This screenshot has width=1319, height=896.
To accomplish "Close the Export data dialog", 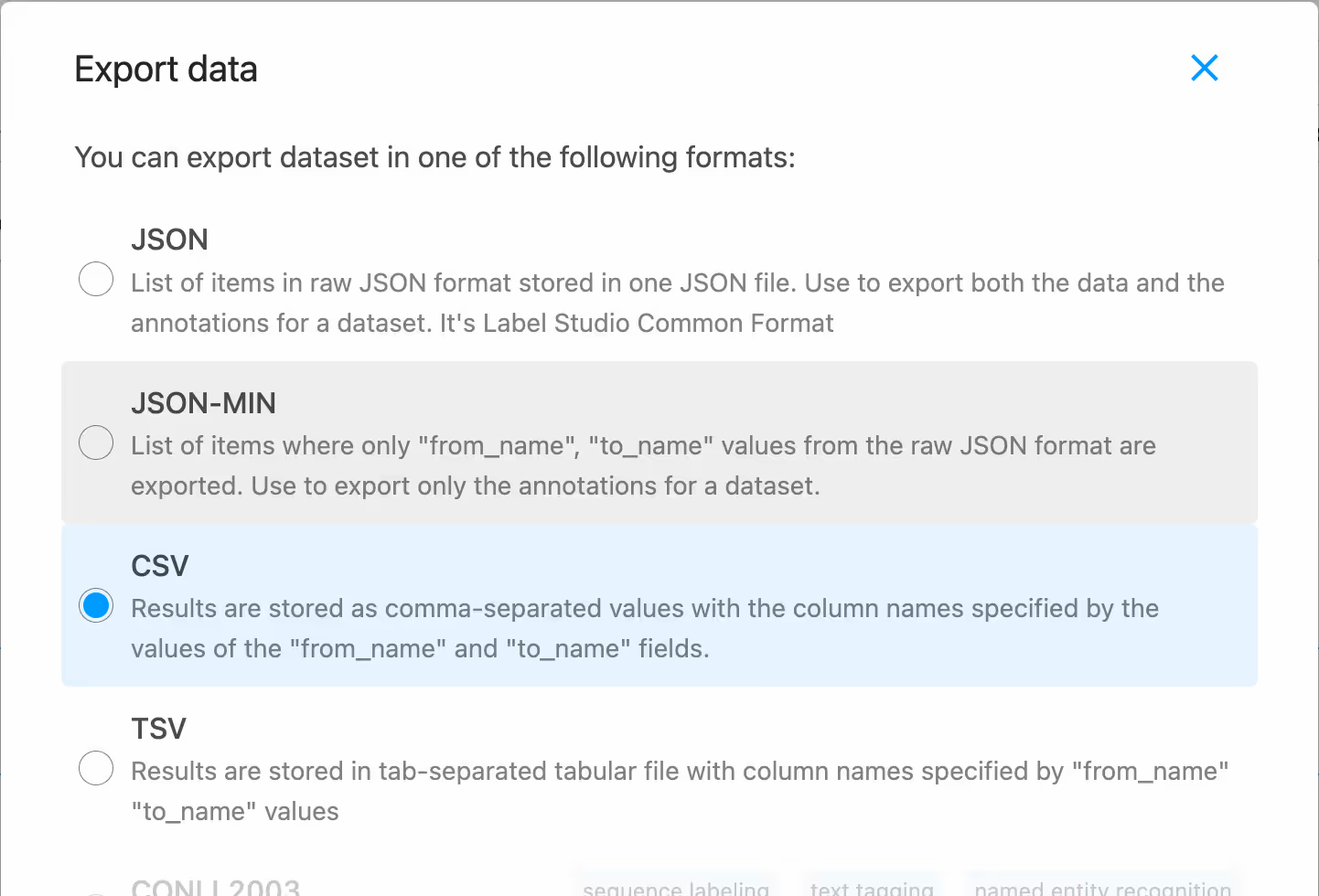I will point(1204,68).
